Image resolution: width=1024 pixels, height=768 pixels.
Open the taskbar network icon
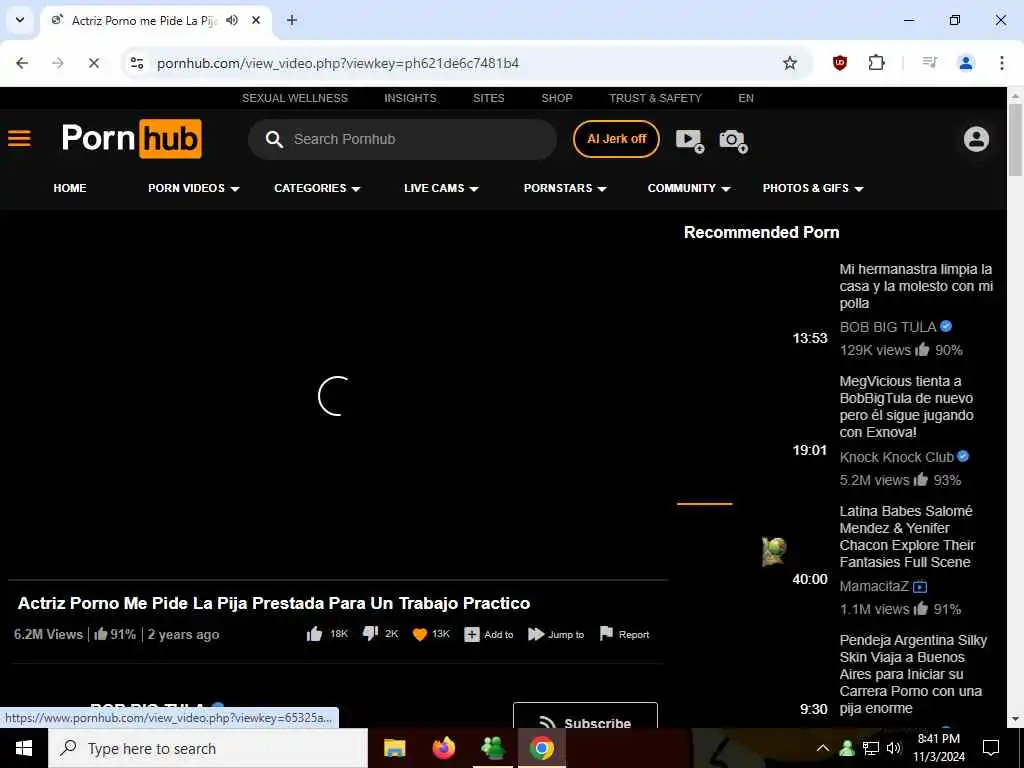pyautogui.click(x=871, y=748)
